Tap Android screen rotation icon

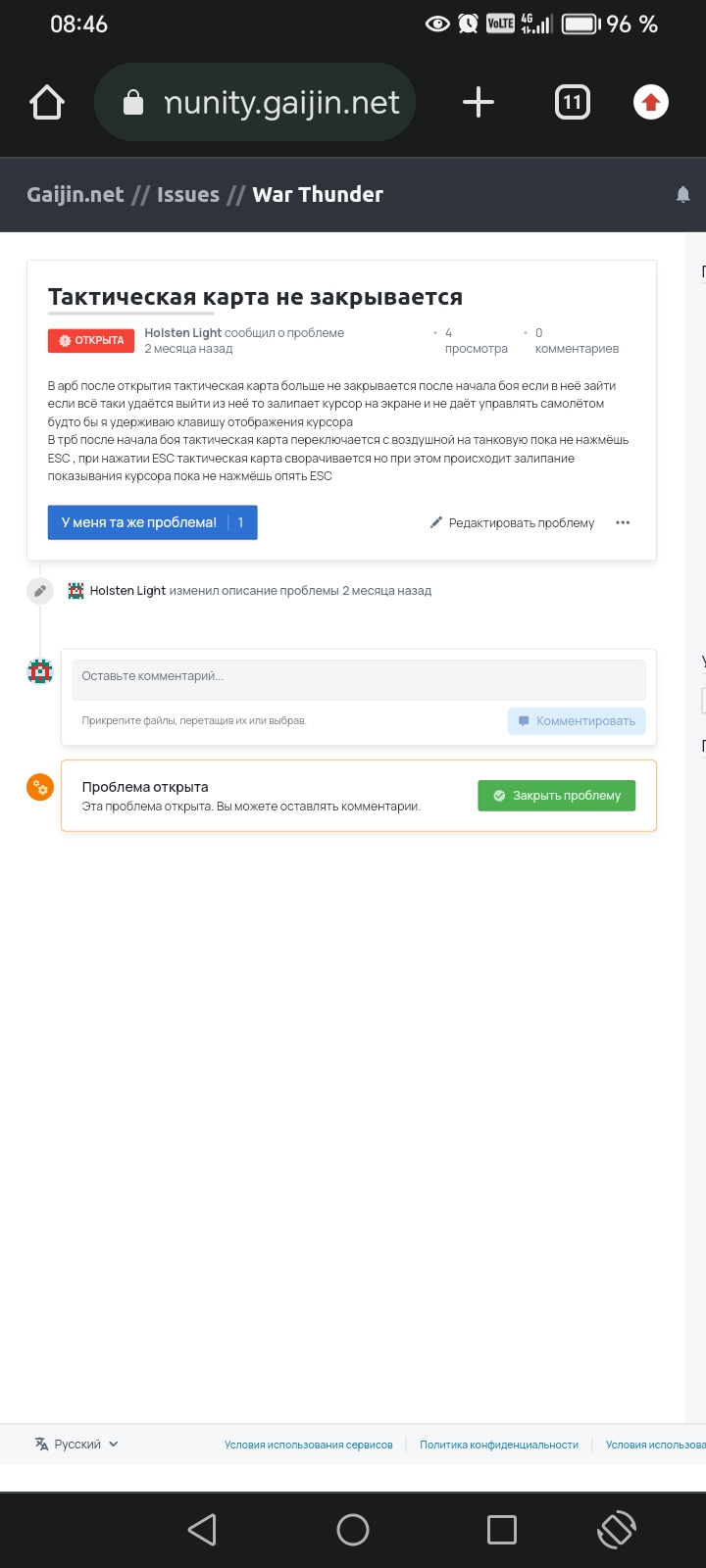click(617, 1530)
